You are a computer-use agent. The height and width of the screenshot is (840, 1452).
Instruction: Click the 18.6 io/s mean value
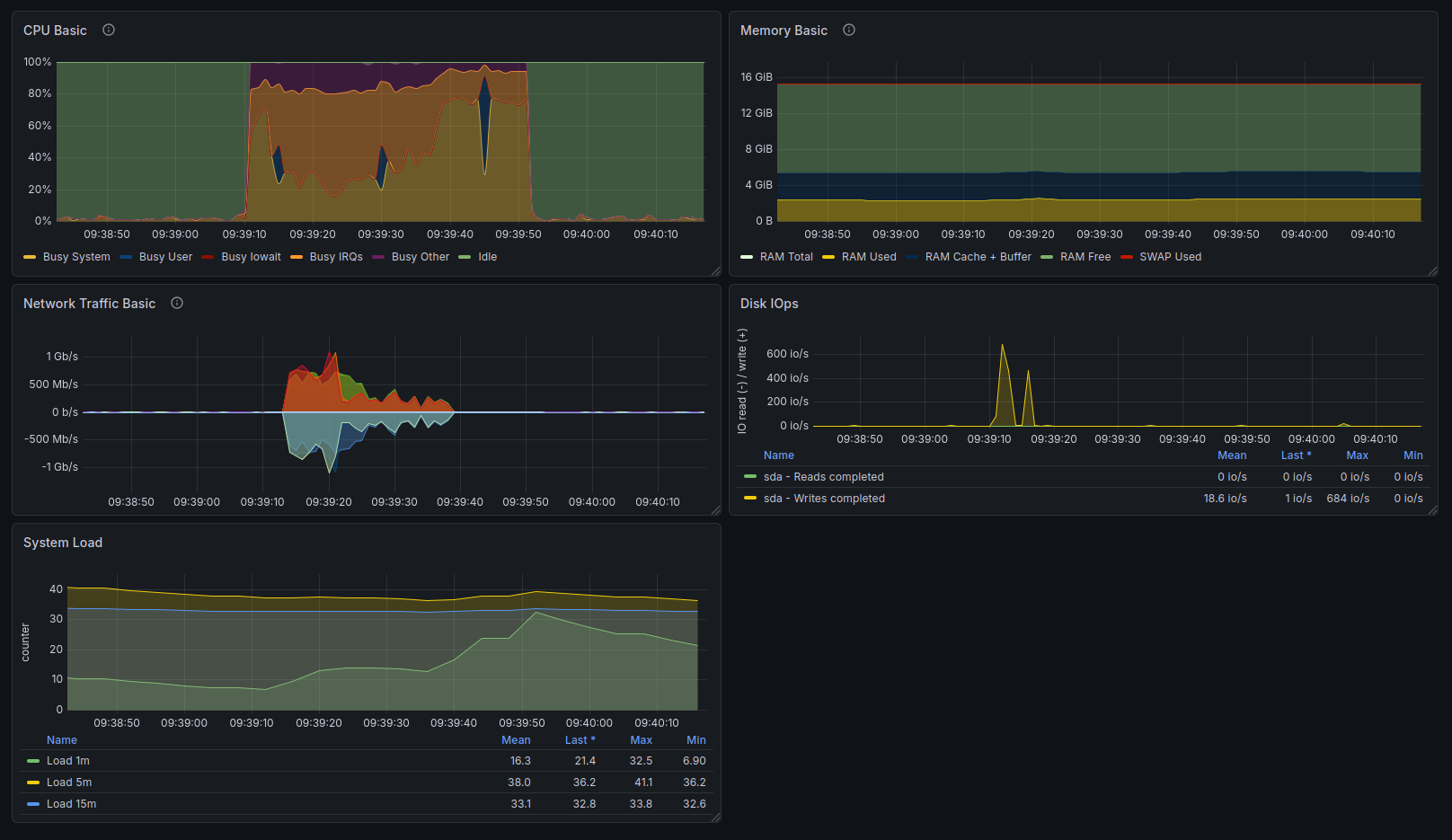point(1225,499)
